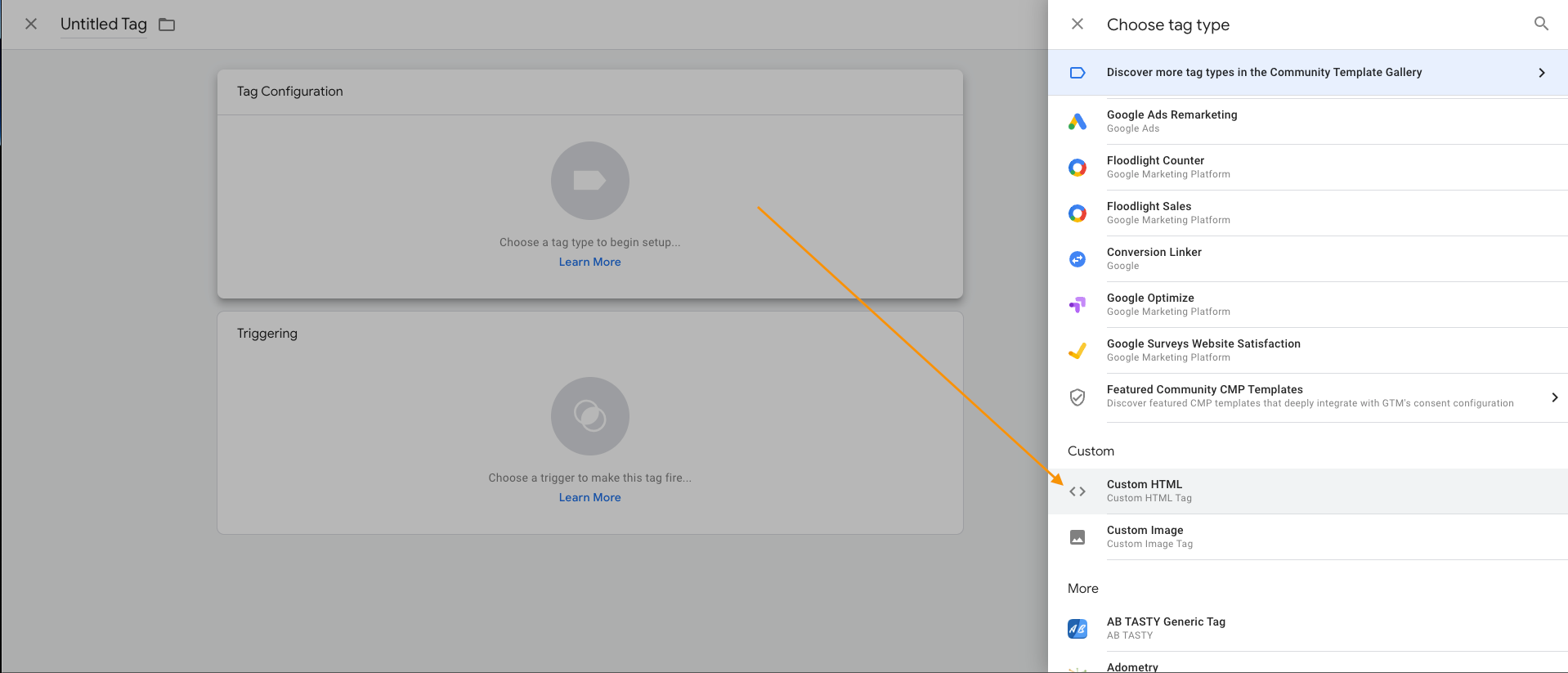1568x673 pixels.
Task: Select the Custom Image tag icon
Action: (1077, 537)
